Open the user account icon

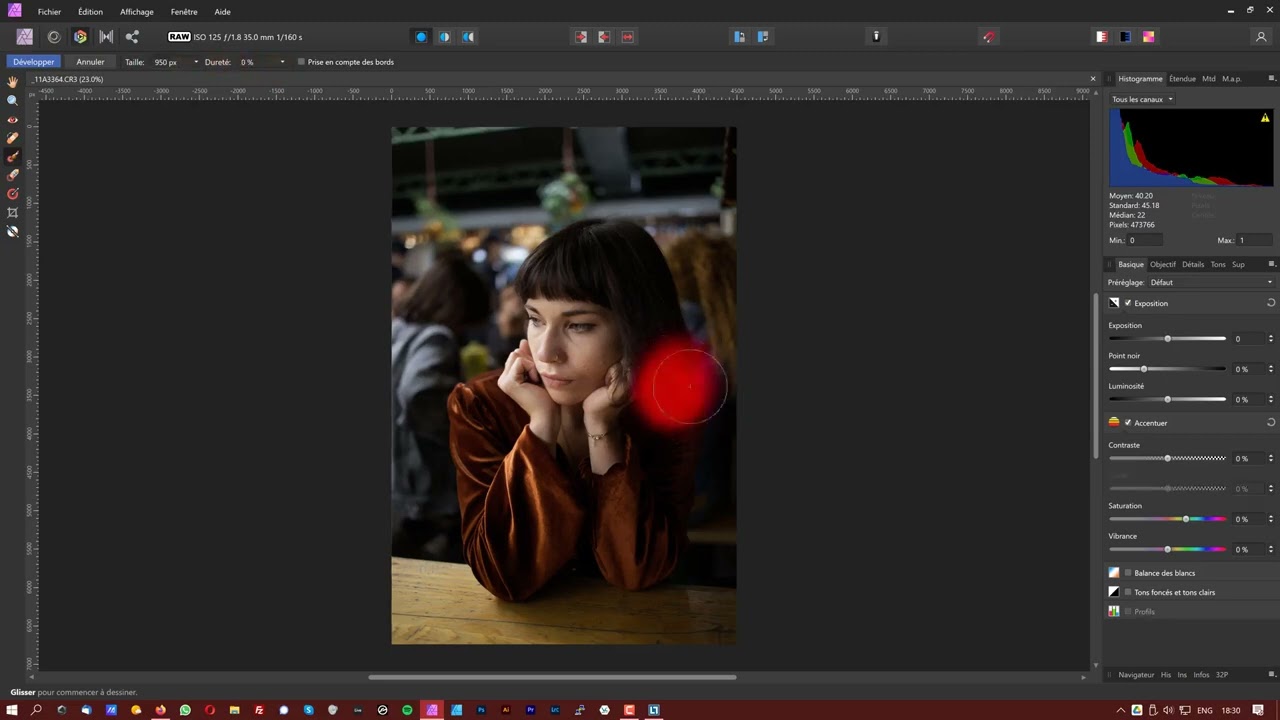[1261, 37]
